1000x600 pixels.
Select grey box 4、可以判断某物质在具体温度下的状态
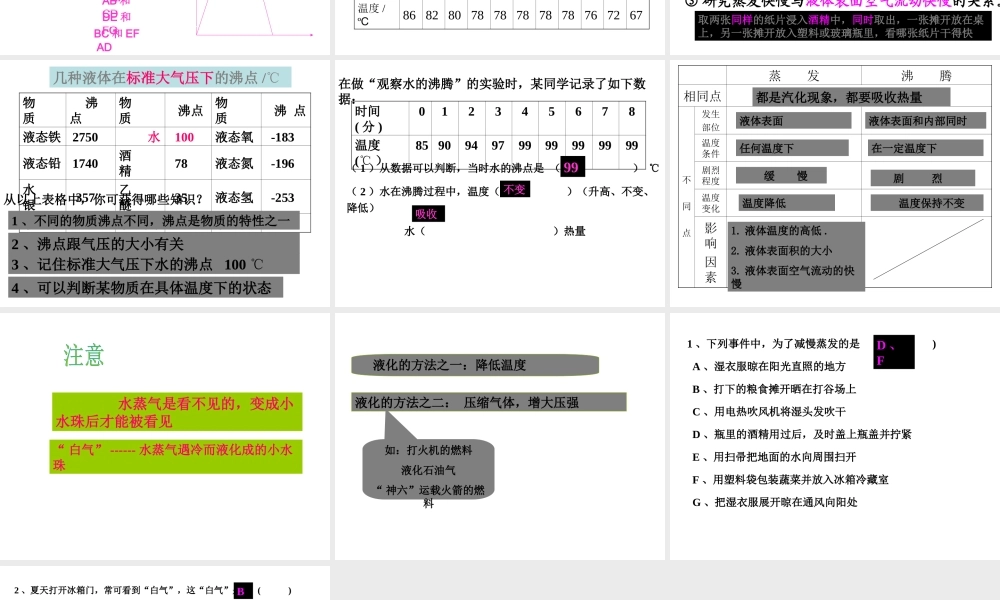[x=145, y=288]
